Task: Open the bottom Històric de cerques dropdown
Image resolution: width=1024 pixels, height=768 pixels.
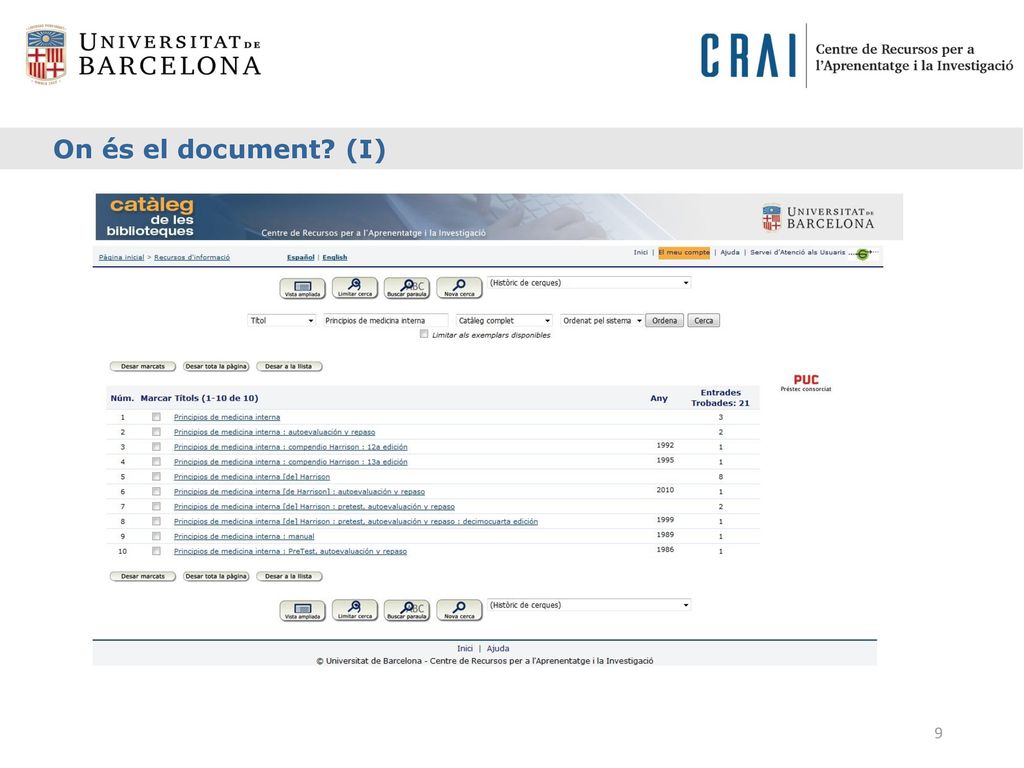Action: click(x=589, y=605)
